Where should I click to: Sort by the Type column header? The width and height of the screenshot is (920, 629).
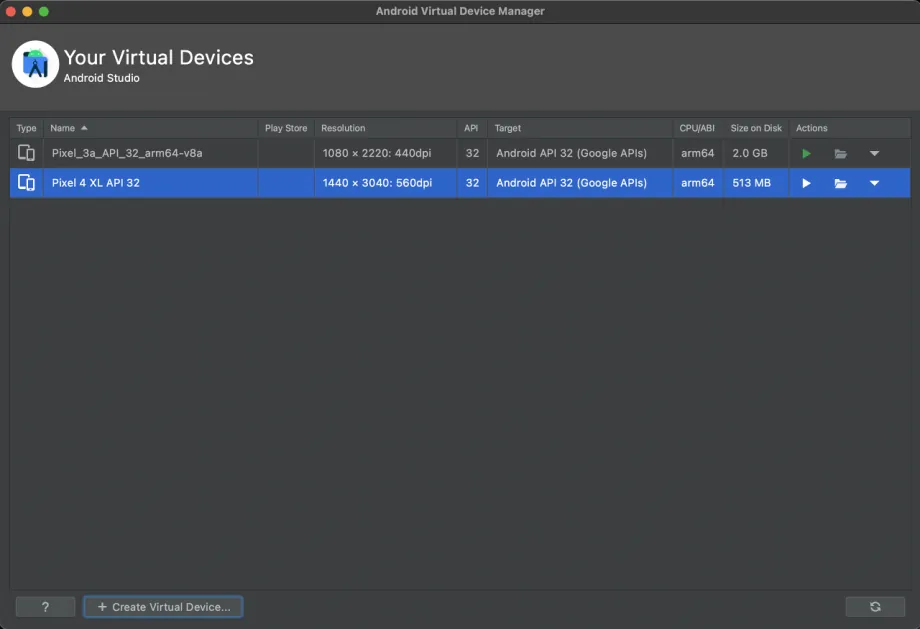point(26,128)
